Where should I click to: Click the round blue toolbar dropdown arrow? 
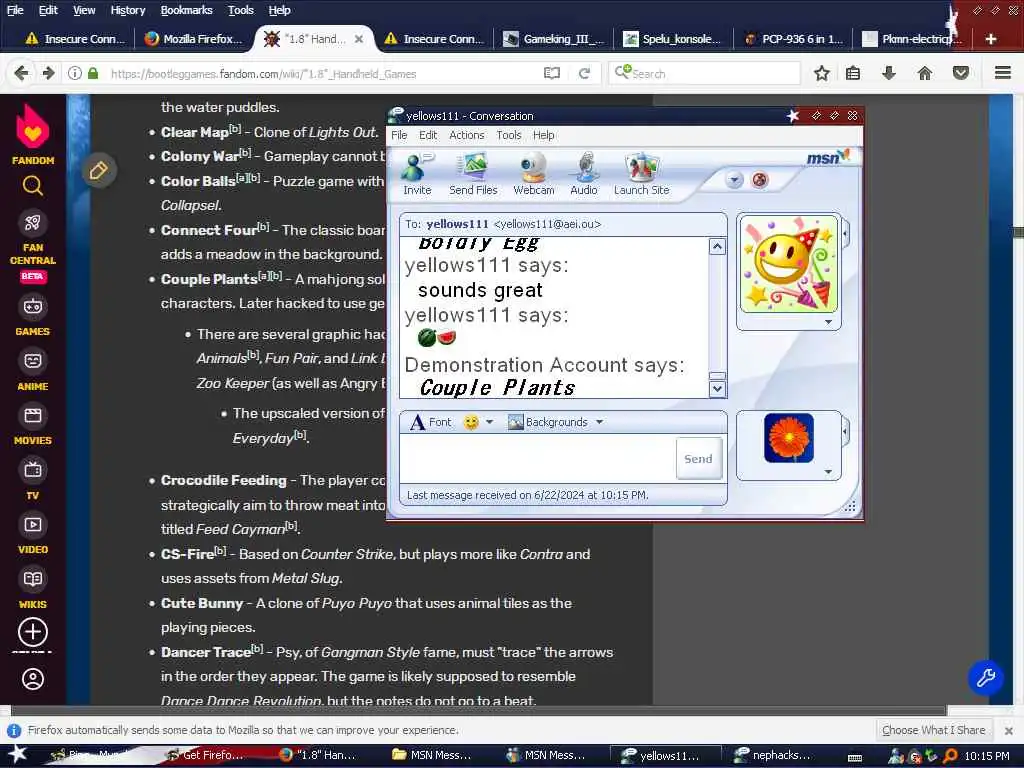click(734, 180)
